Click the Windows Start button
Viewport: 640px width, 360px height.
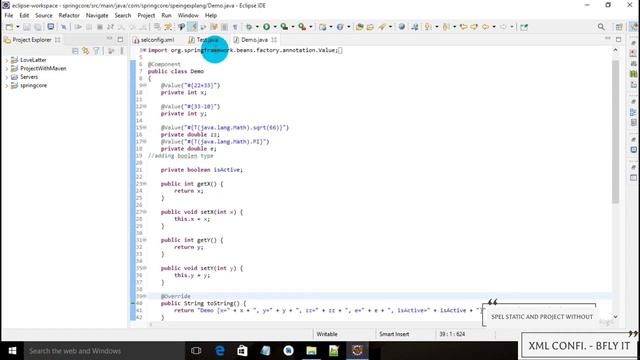pos(12,351)
